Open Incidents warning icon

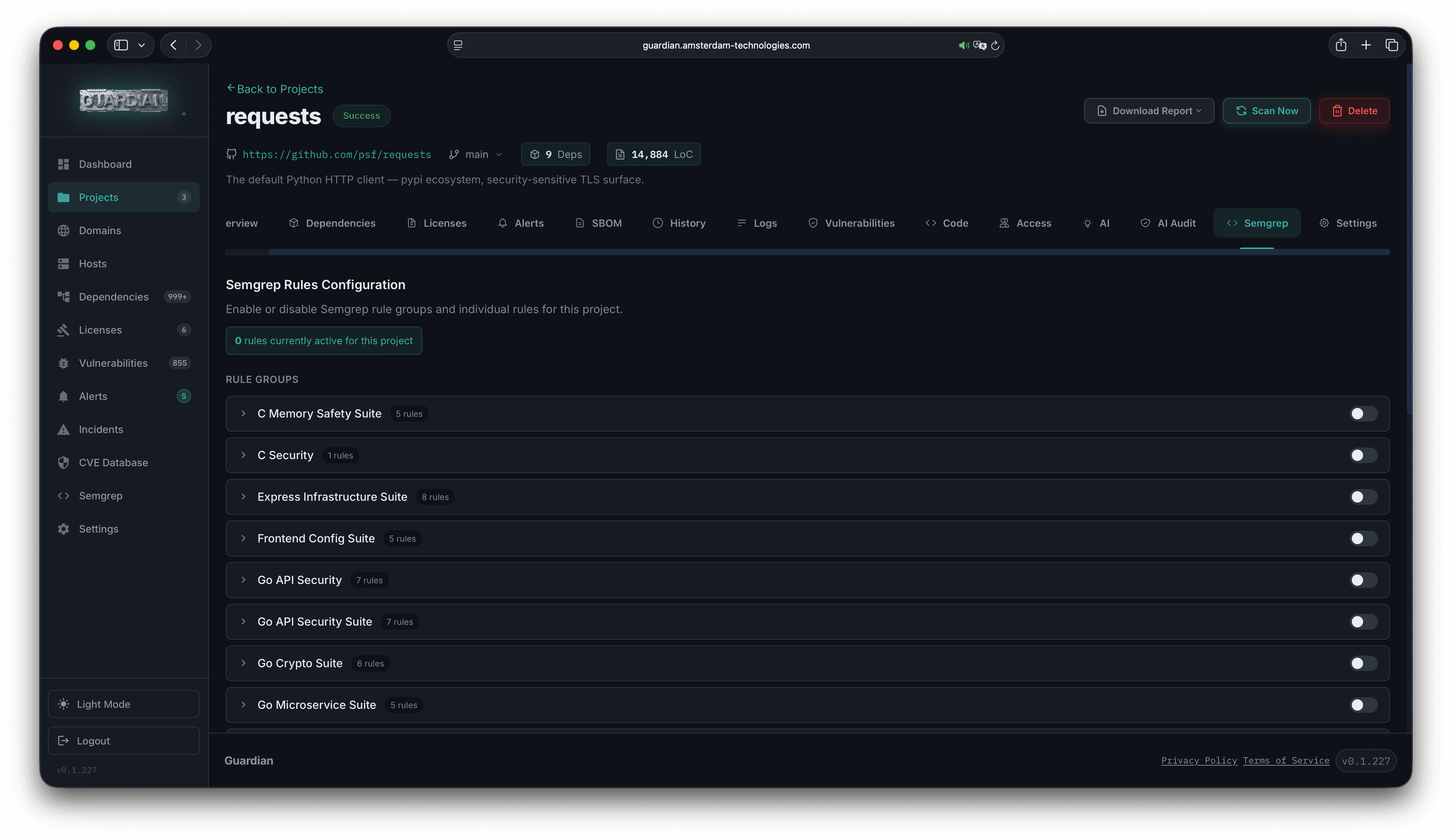(x=64, y=429)
